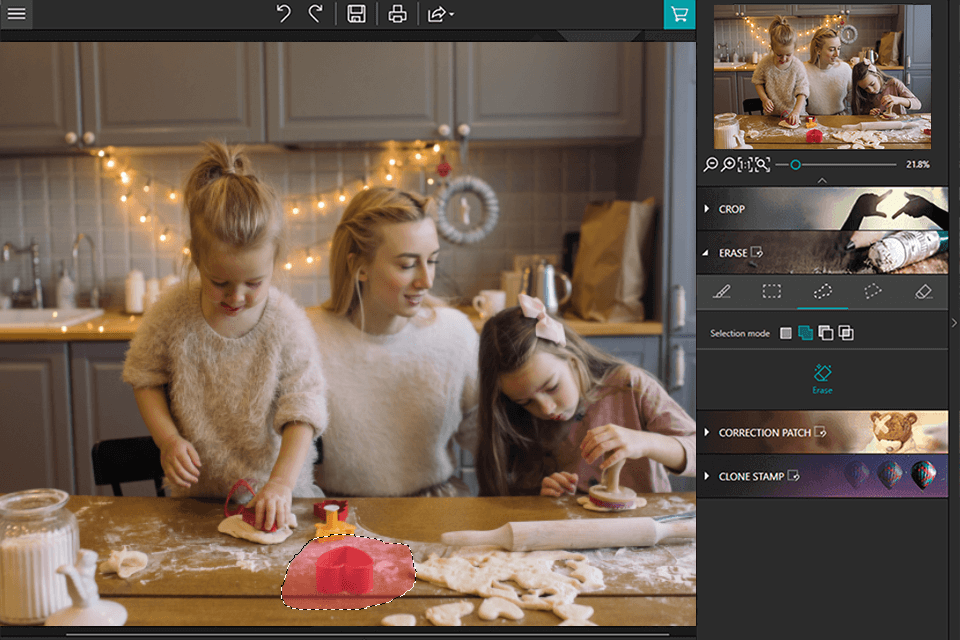The image size is (960, 640).
Task: Expand the Crop section
Action: click(x=822, y=209)
